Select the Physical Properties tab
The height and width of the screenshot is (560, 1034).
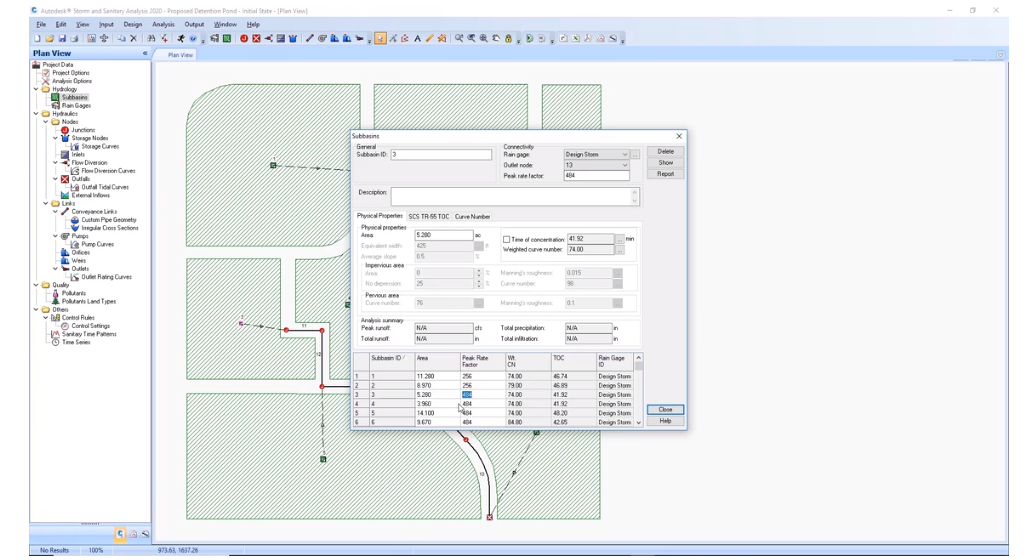click(380, 216)
